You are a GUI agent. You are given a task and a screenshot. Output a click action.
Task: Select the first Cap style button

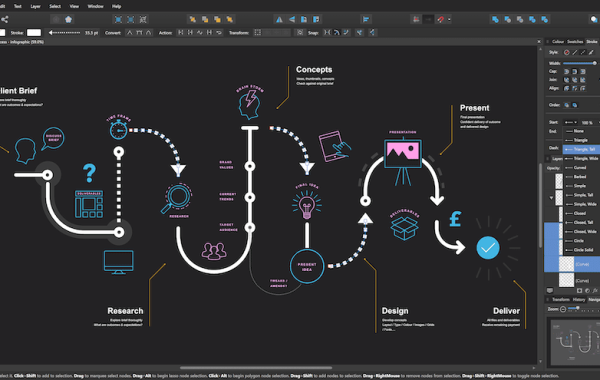click(566, 72)
